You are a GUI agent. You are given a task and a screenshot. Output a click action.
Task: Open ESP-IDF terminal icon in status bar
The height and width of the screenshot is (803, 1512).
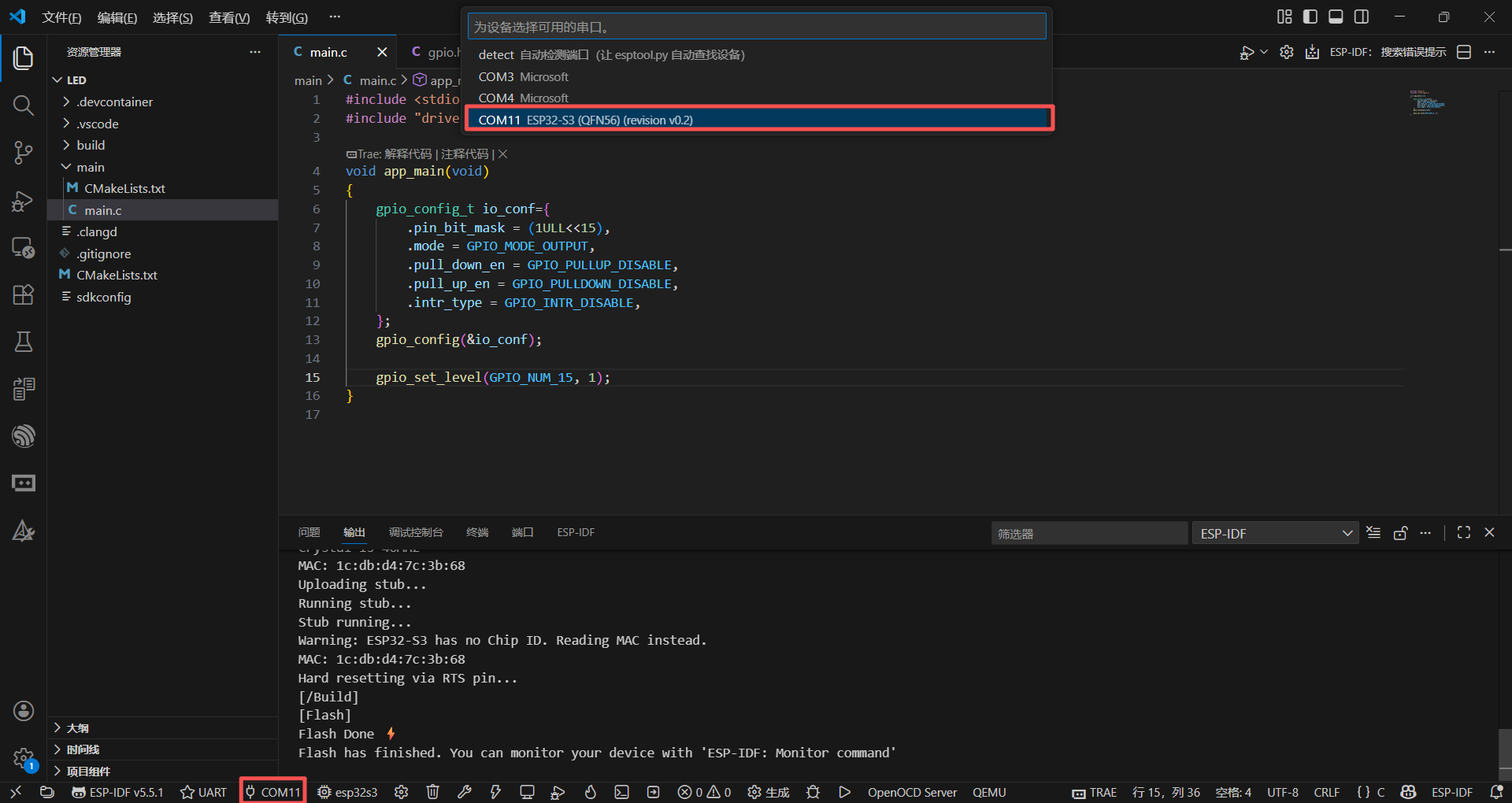(x=621, y=792)
